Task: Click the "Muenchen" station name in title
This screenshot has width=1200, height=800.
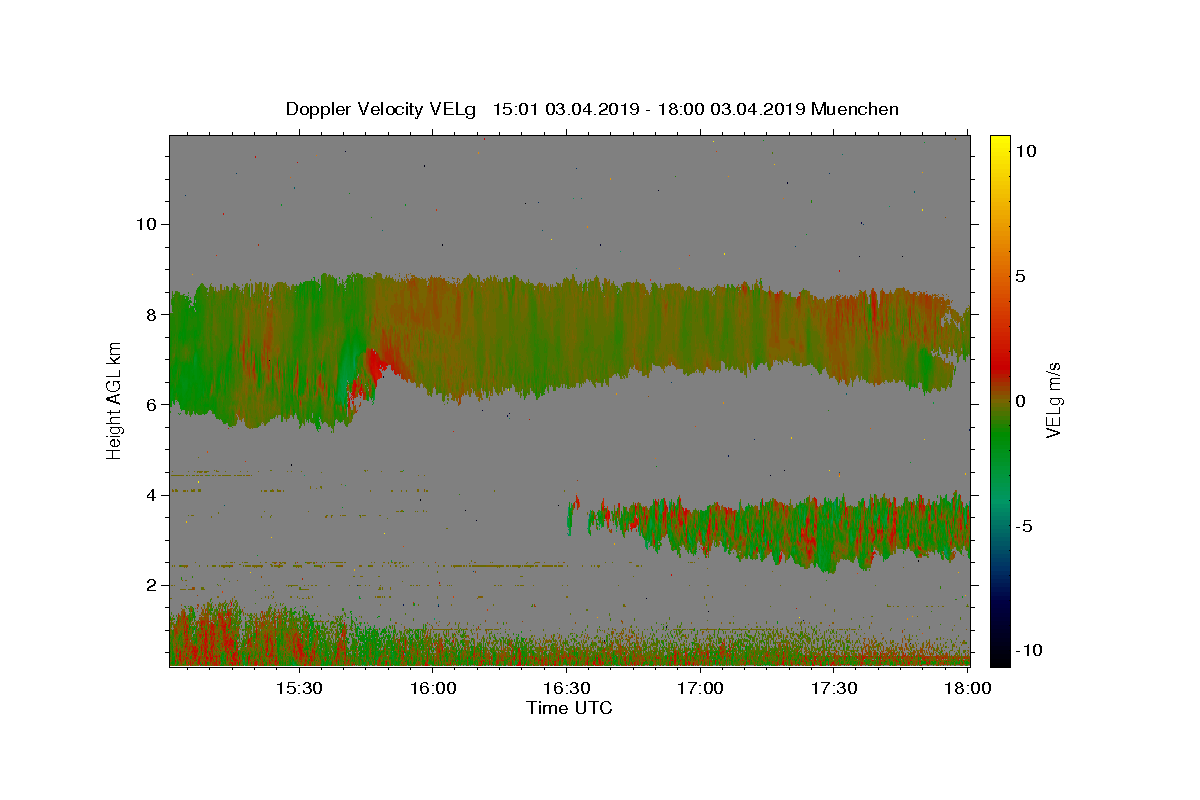Action: coord(855,109)
